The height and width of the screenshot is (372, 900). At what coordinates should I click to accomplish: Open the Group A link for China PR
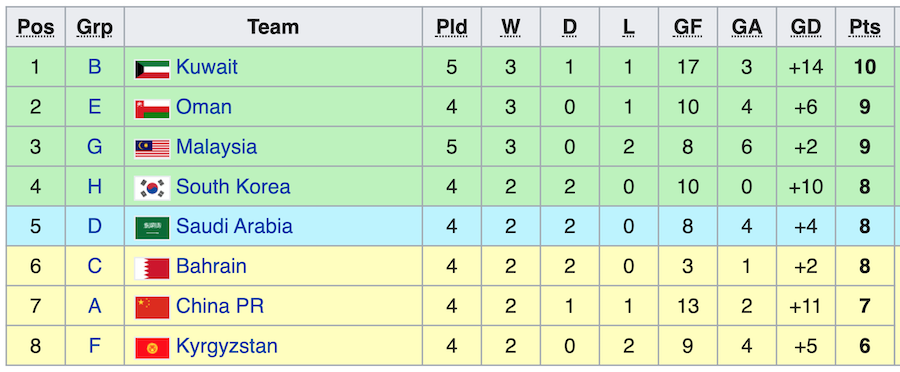(x=95, y=306)
